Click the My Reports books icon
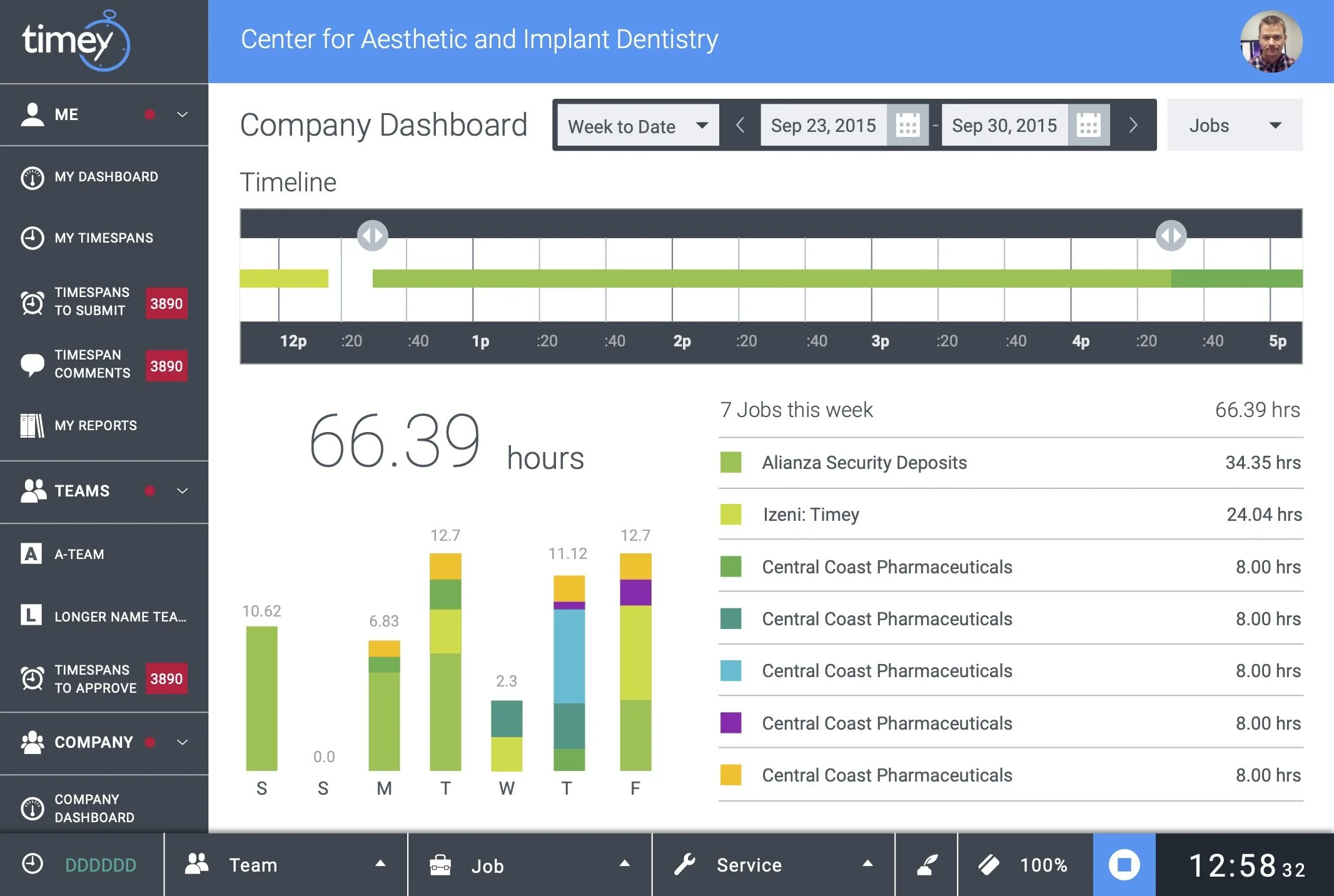 (x=32, y=426)
